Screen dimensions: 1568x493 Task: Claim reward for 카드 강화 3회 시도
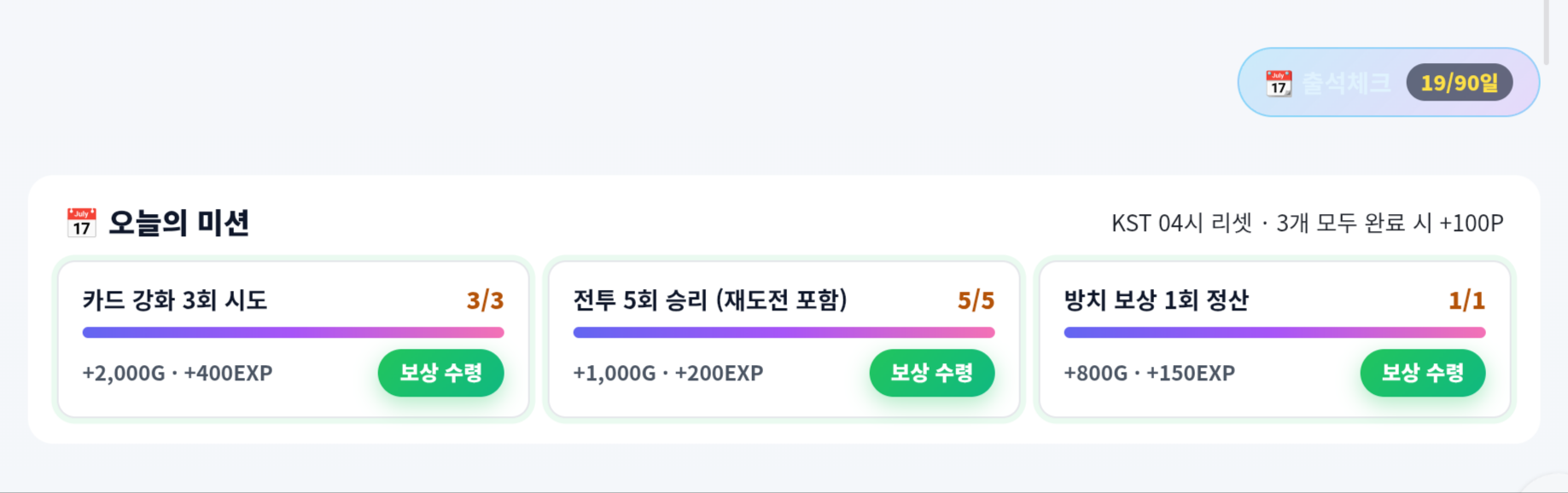point(441,373)
